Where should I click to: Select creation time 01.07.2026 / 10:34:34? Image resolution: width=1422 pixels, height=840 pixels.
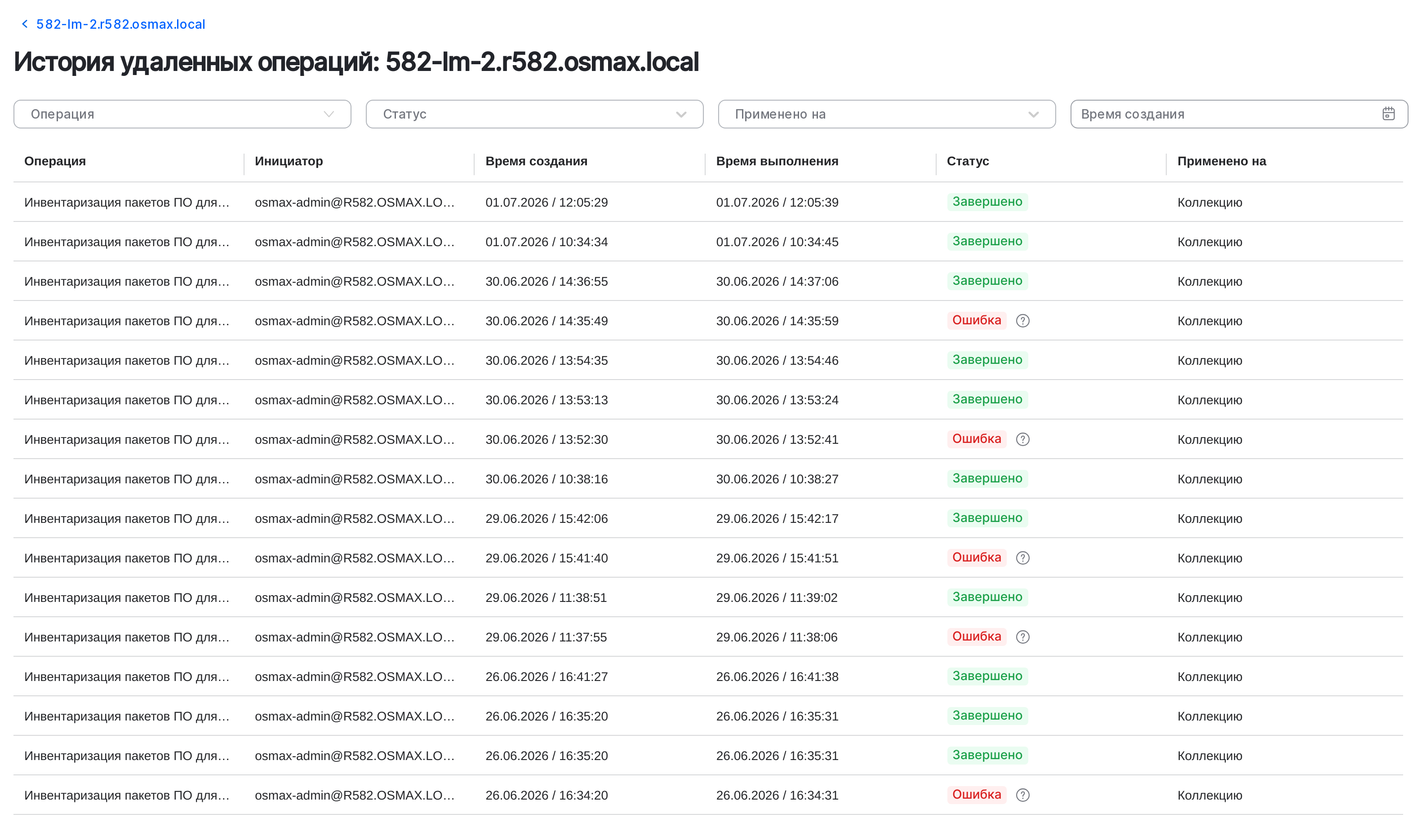point(547,242)
